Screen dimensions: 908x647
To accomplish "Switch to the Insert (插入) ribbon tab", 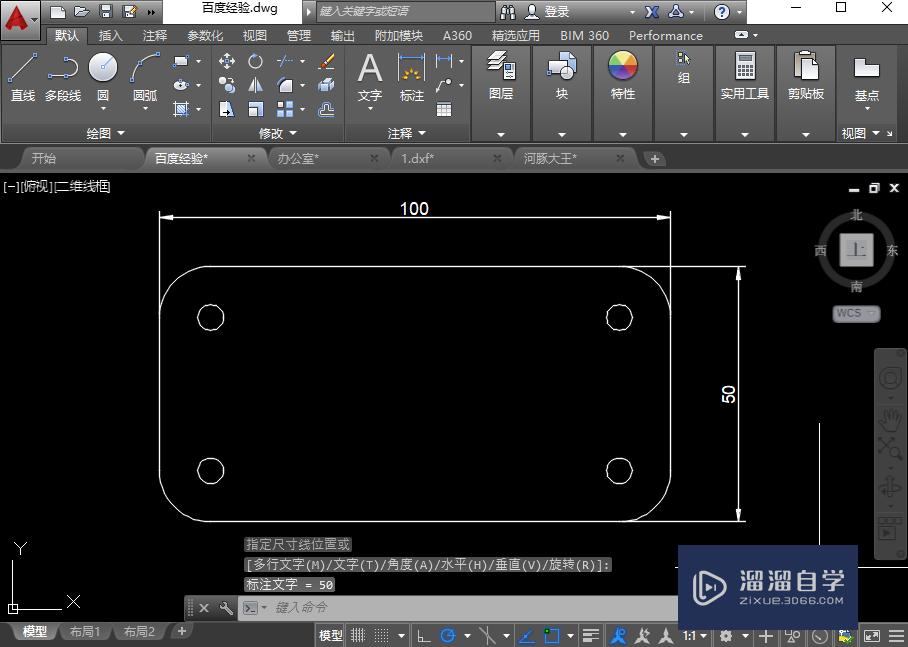I will (x=111, y=35).
